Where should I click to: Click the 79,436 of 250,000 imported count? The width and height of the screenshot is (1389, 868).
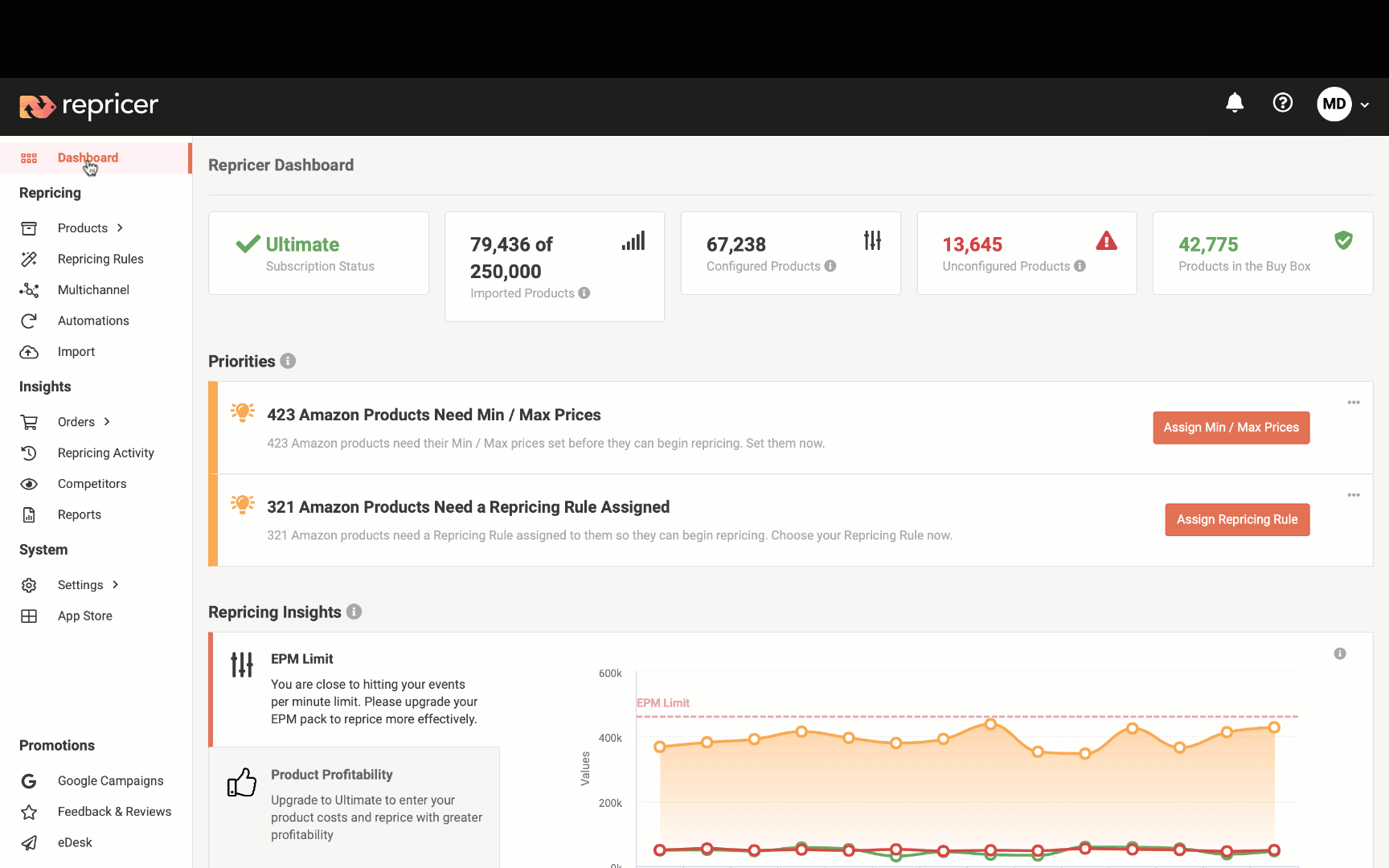point(512,258)
